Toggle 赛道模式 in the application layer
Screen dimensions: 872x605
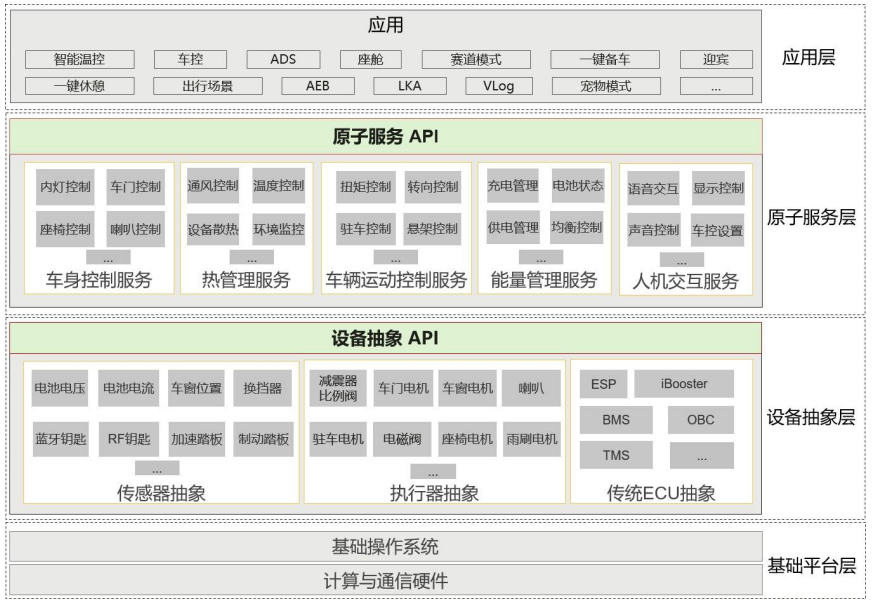(474, 58)
